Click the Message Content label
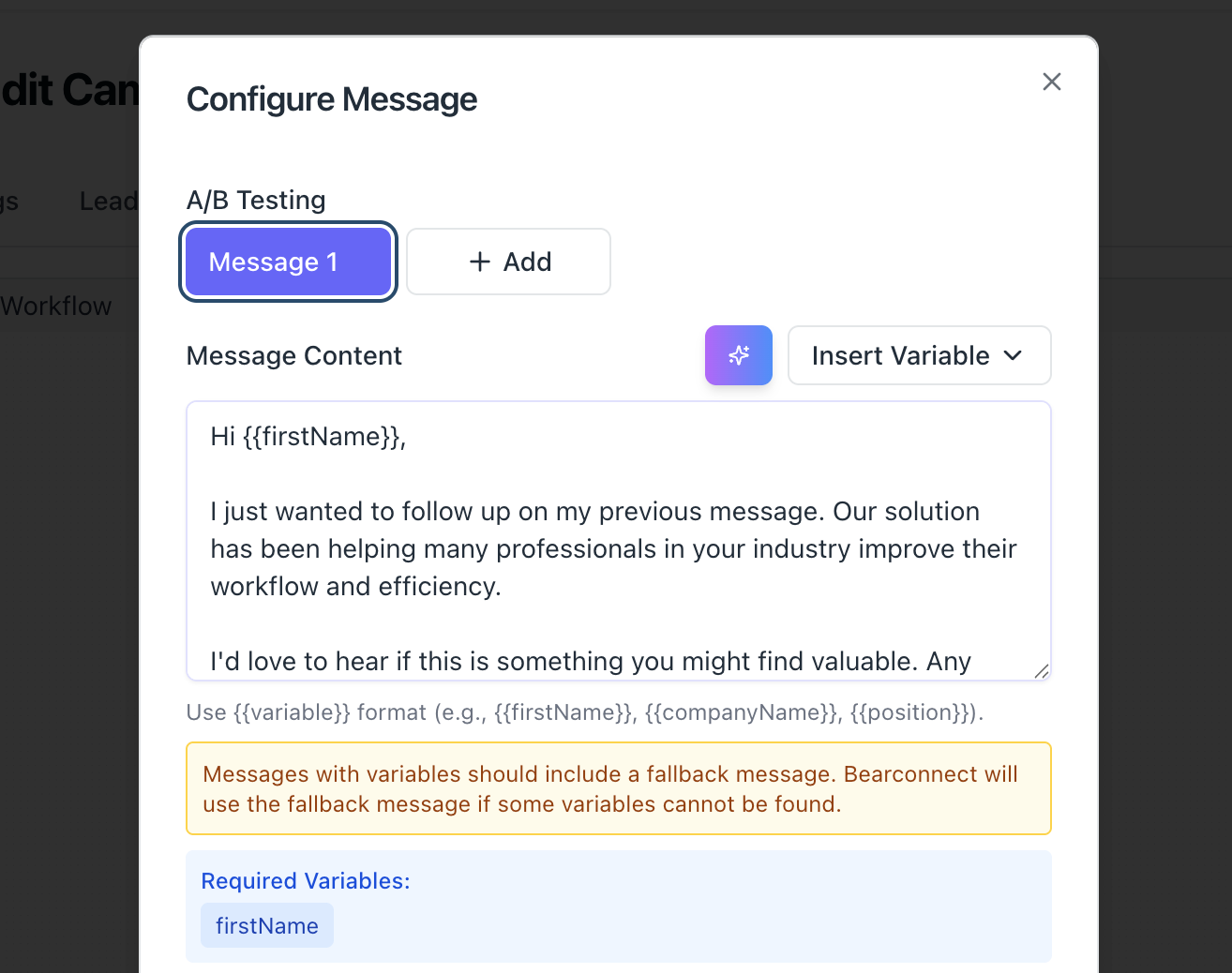Screen dimensions: 1232x973 tap(293, 356)
